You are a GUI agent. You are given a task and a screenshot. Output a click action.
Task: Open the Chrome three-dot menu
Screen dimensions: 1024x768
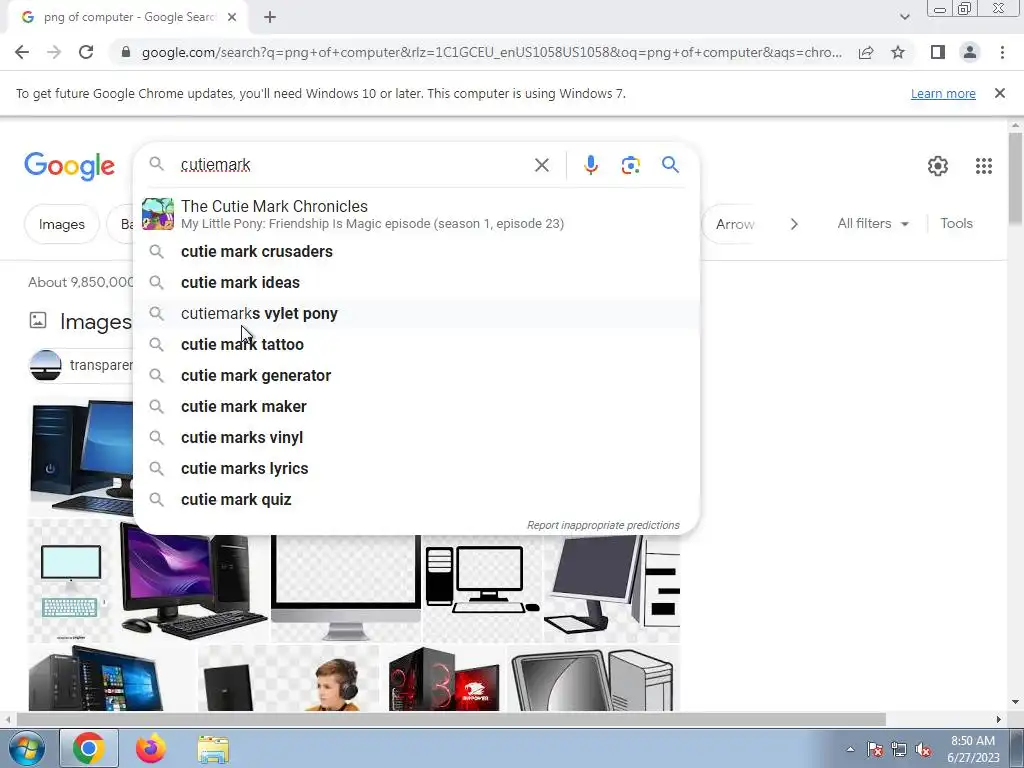coord(1002,52)
